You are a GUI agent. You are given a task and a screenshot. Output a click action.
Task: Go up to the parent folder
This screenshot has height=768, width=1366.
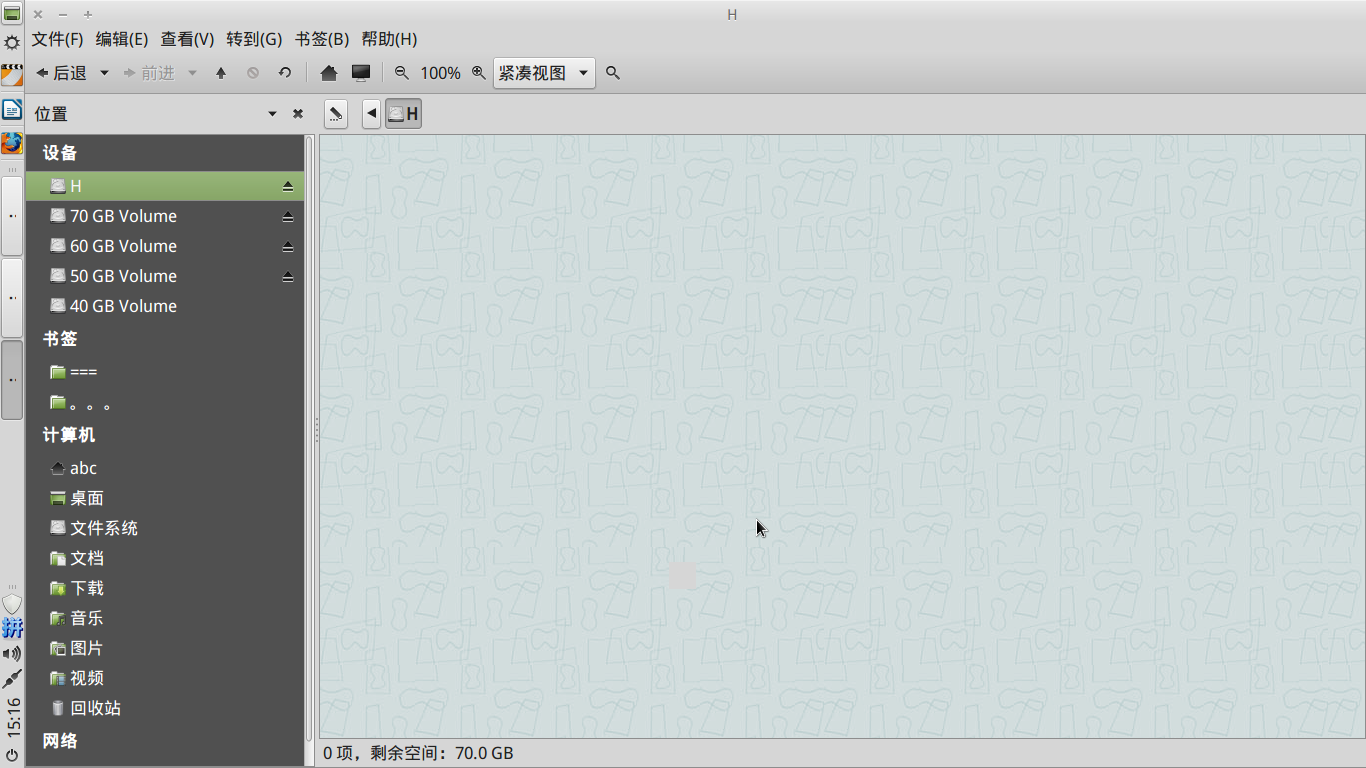click(x=221, y=73)
